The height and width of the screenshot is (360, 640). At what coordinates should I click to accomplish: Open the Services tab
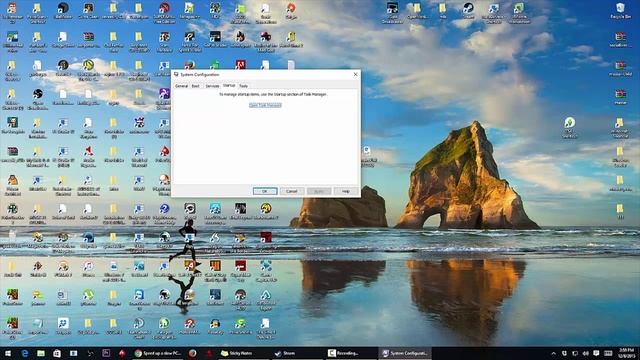212,86
